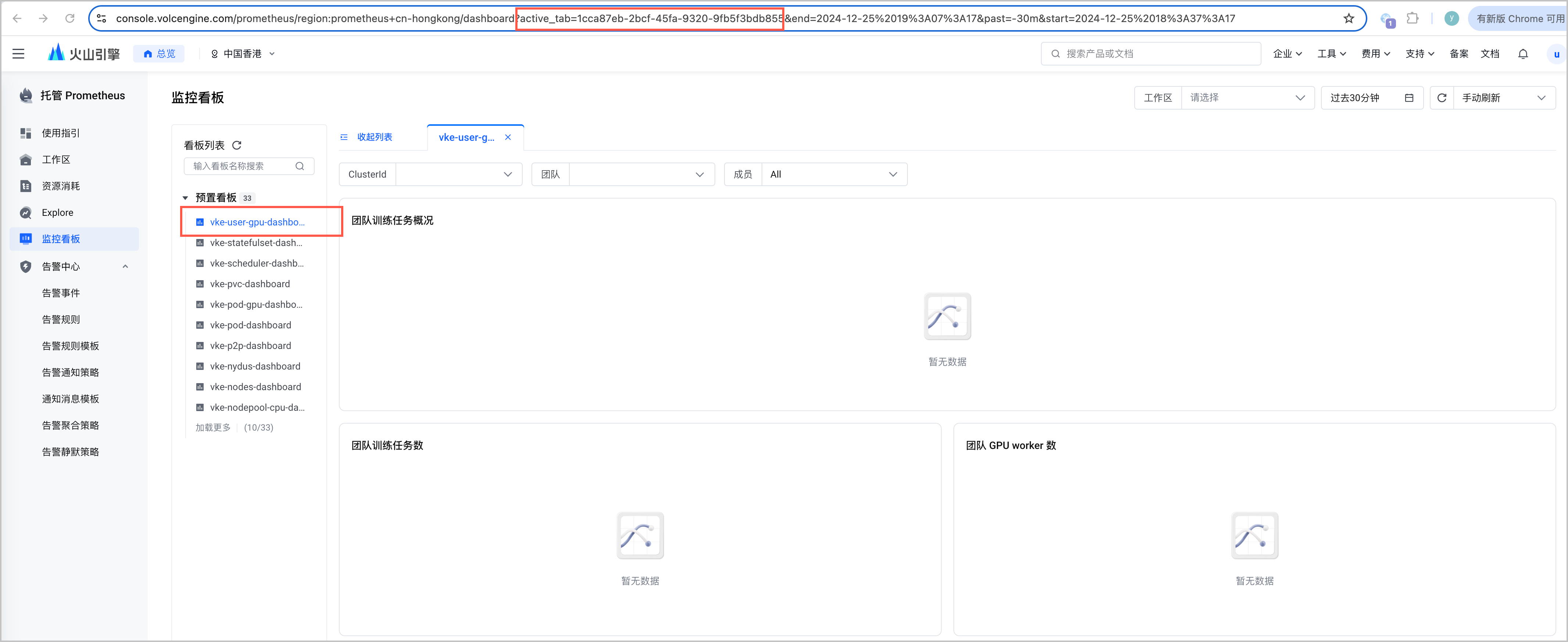This screenshot has height=642, width=1568.
Task: Refresh the 看板列表 dashboard list
Action: 237,145
